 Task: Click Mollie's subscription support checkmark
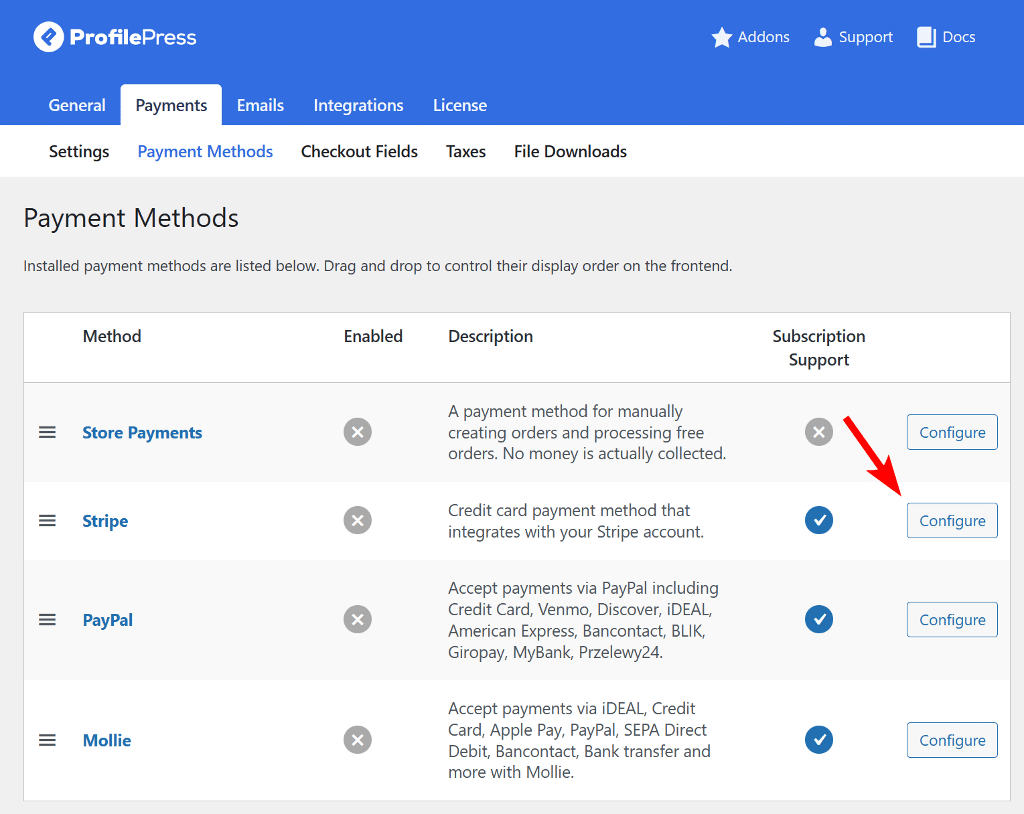click(x=819, y=740)
